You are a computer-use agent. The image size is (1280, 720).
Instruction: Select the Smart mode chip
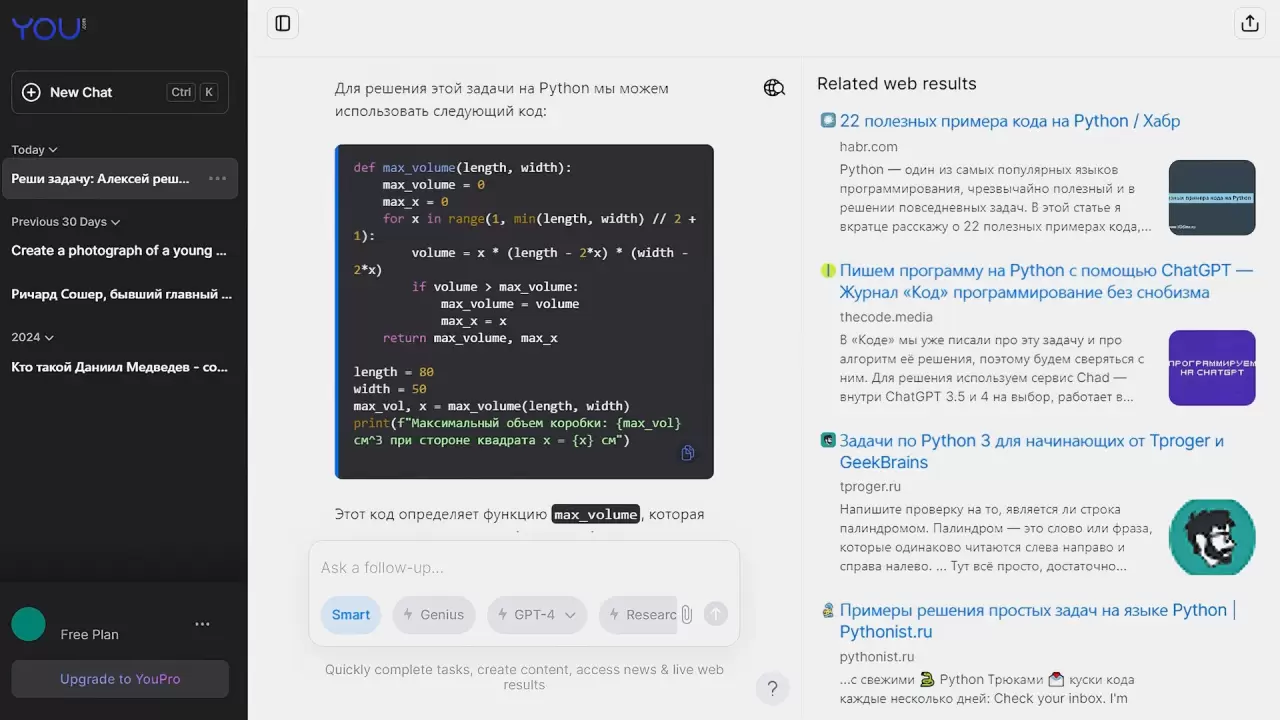pyautogui.click(x=350, y=615)
